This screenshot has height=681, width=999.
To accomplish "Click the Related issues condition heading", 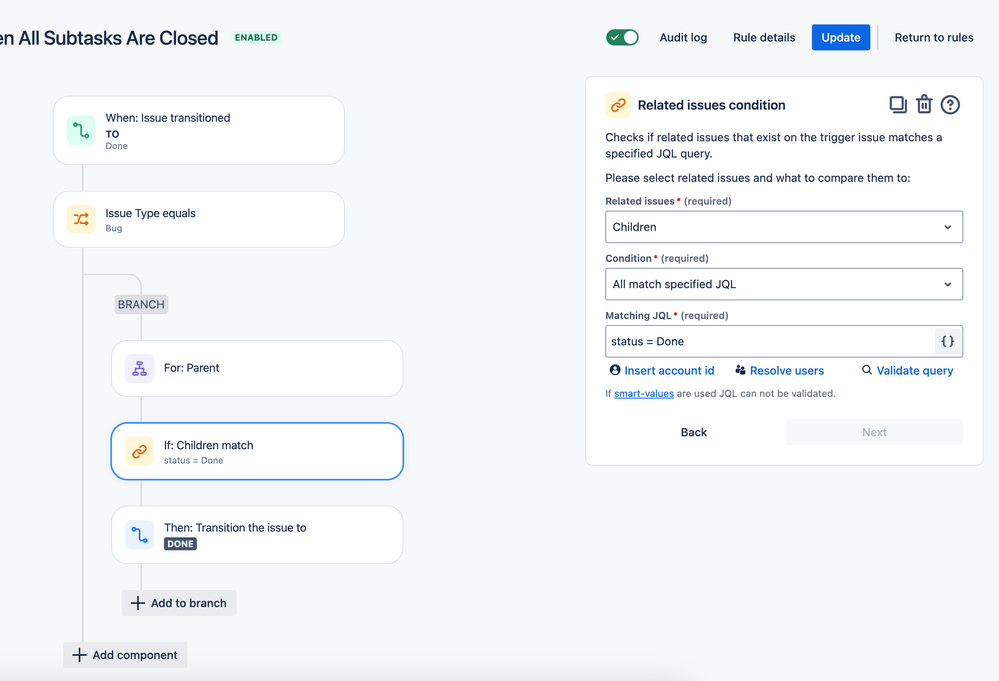I will [x=712, y=105].
